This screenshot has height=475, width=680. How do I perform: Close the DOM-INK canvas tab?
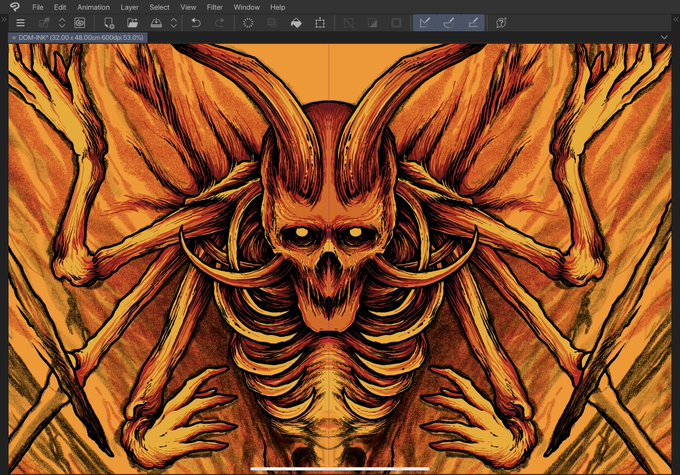(13, 37)
